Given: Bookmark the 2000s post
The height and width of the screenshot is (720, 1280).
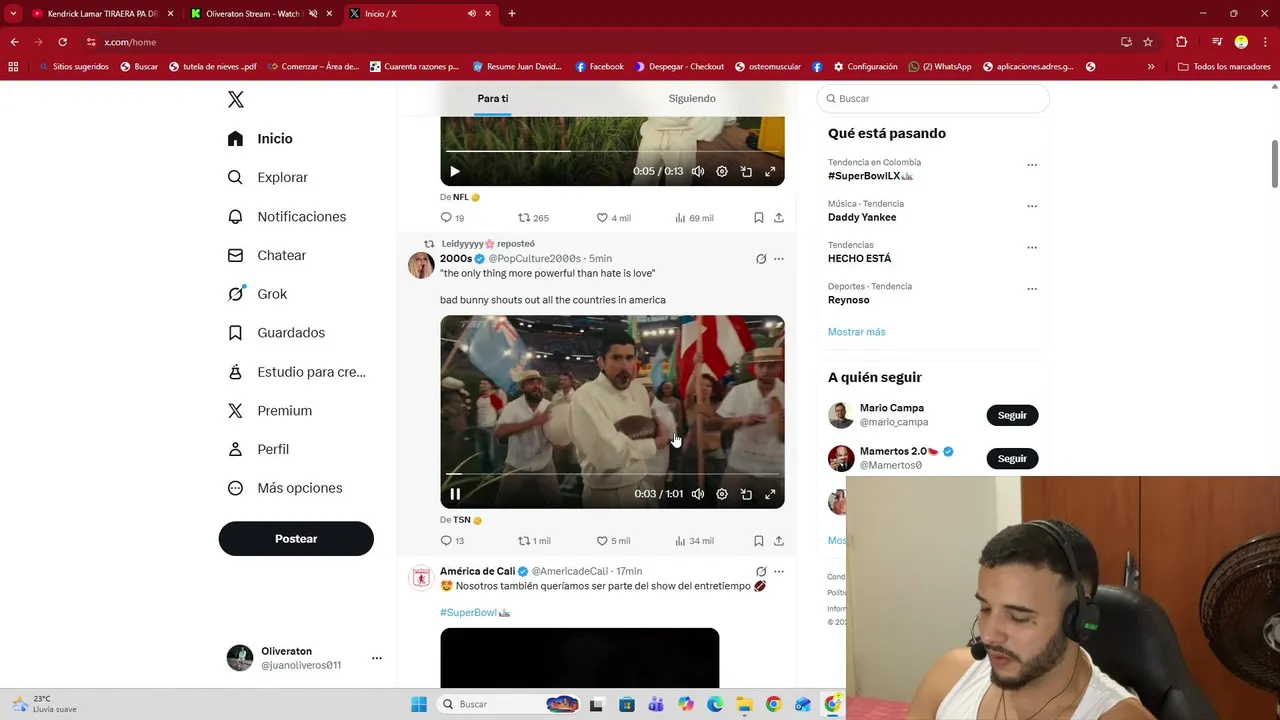Looking at the screenshot, I should point(759,541).
